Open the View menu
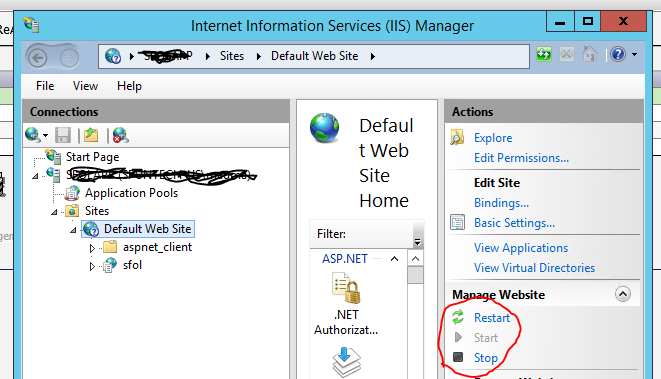 85,86
